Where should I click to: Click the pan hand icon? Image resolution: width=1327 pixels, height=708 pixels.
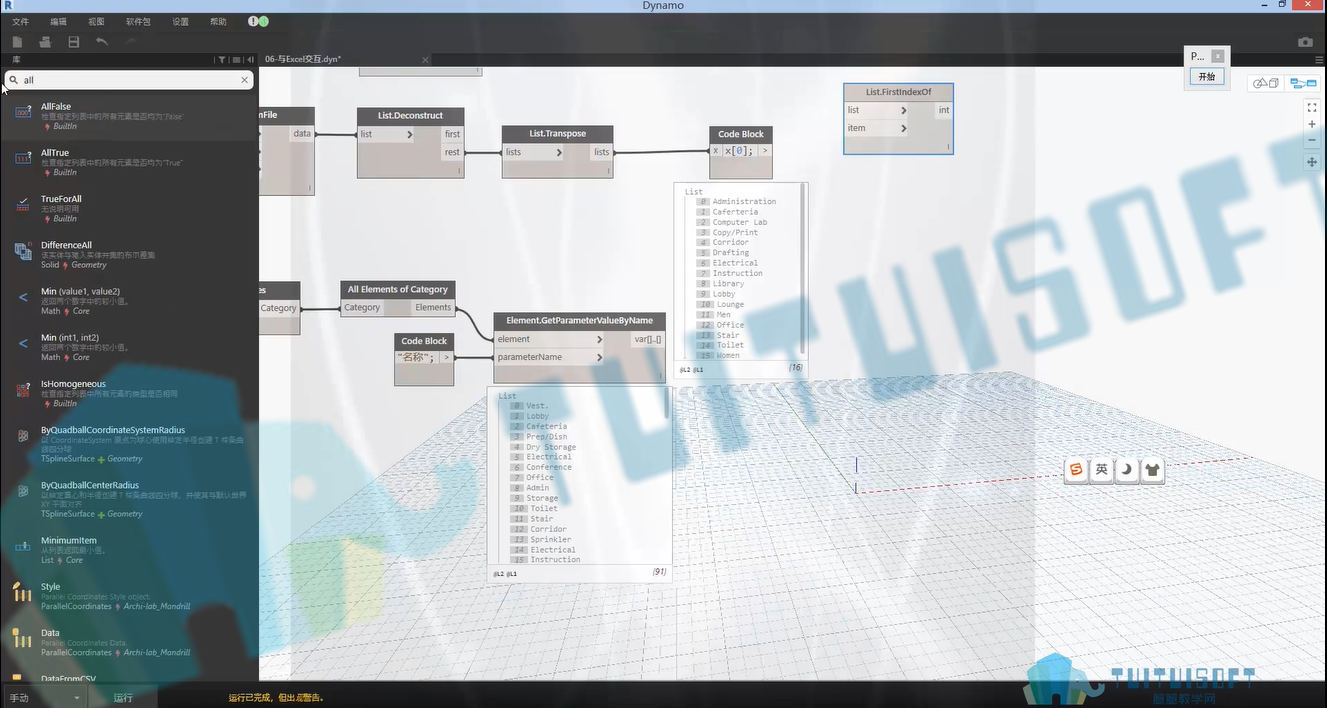point(1312,162)
